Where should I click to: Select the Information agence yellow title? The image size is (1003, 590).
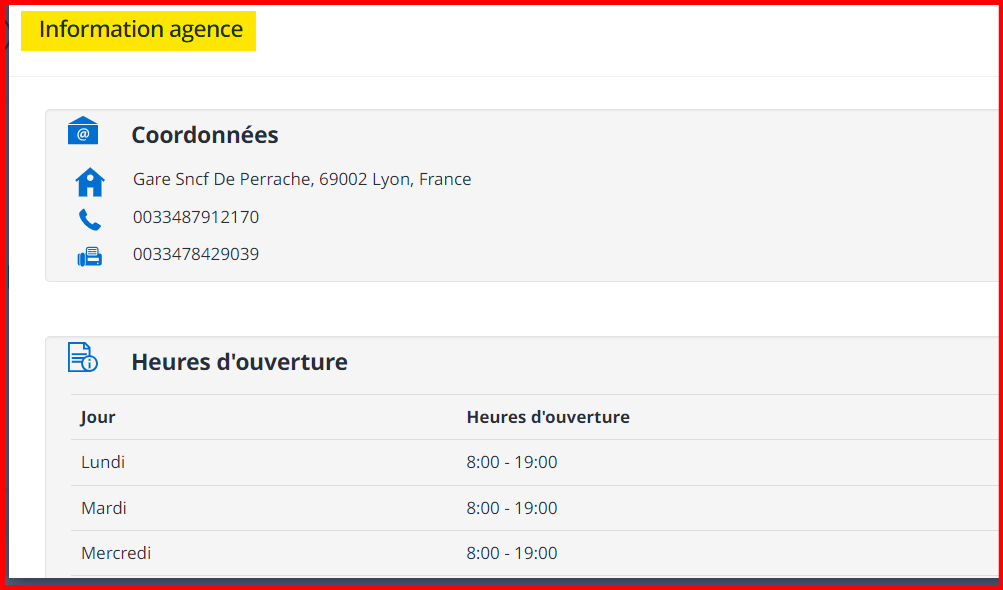click(140, 30)
